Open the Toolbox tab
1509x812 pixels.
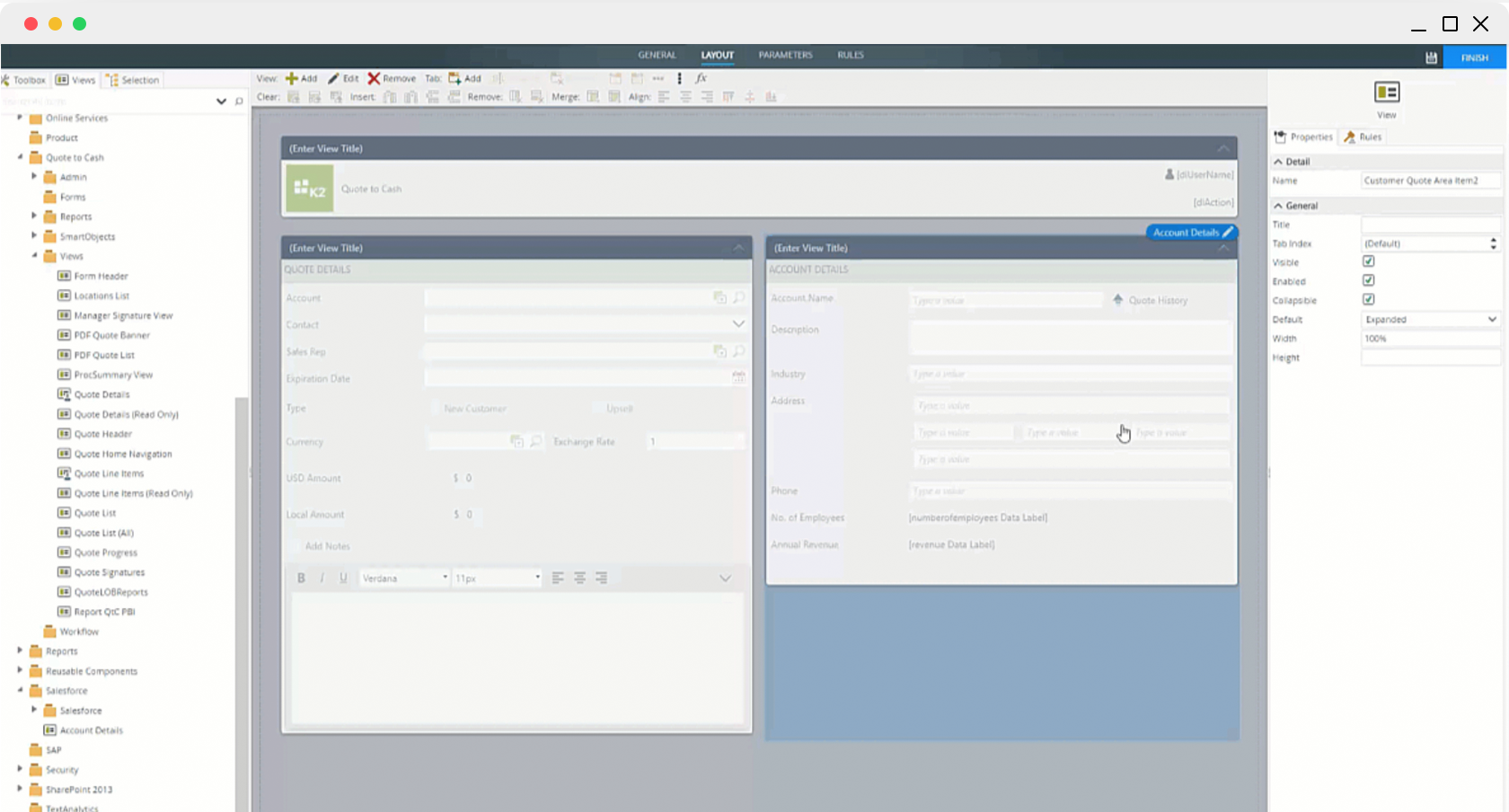pyautogui.click(x=24, y=80)
